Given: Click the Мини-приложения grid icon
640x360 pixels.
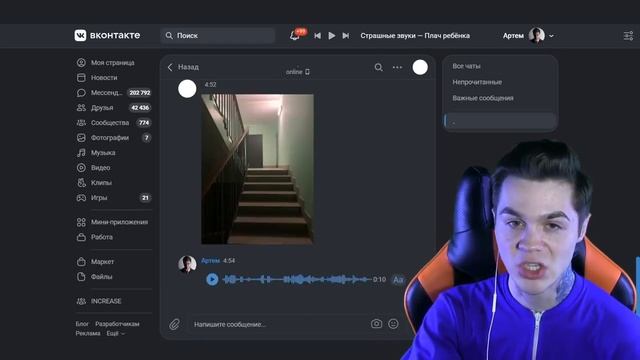Looking at the screenshot, I should click(81, 222).
